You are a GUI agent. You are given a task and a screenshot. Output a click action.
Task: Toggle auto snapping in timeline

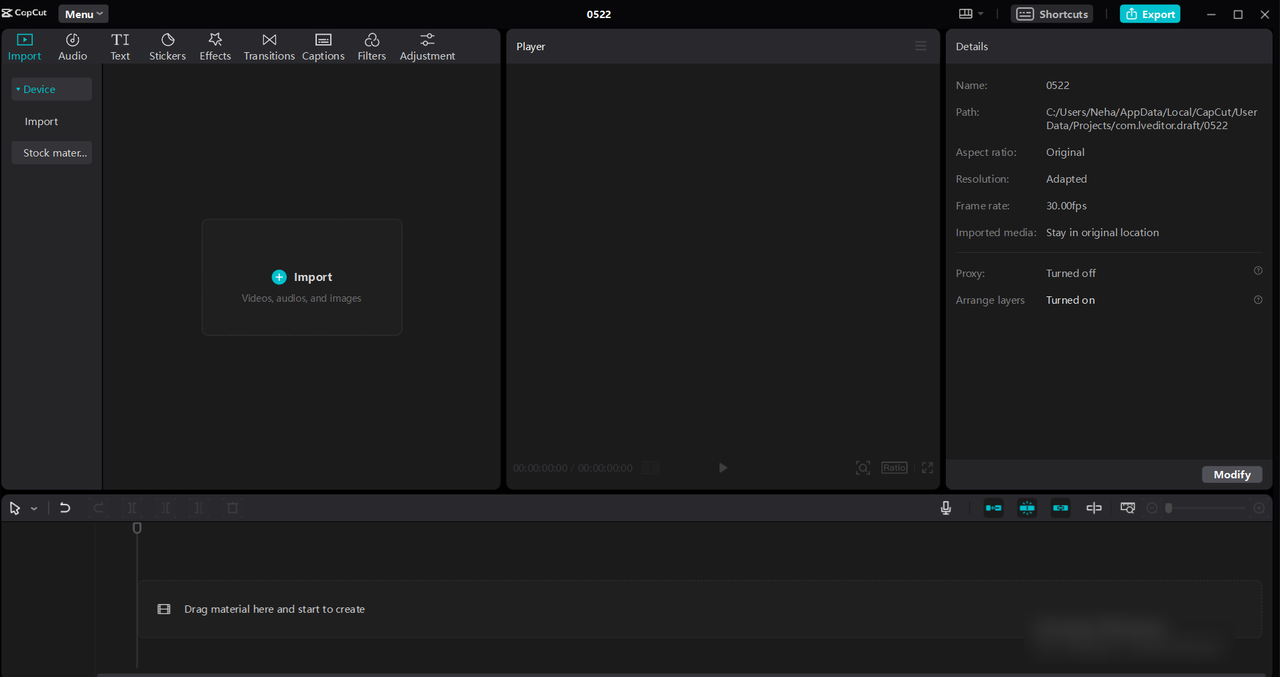(1027, 508)
